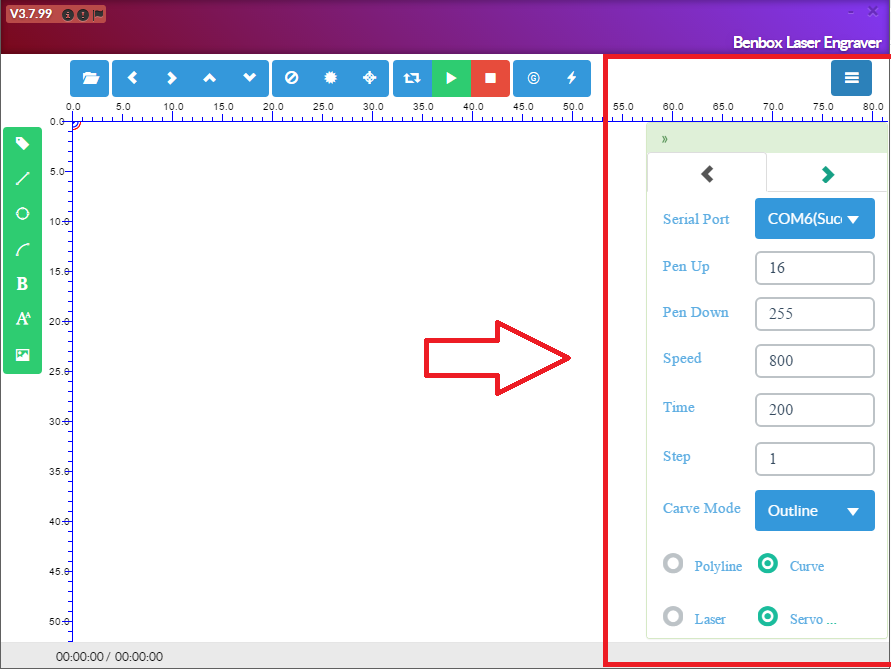The width and height of the screenshot is (891, 669).
Task: Move the laser left with the left arrow
Action: [132, 78]
